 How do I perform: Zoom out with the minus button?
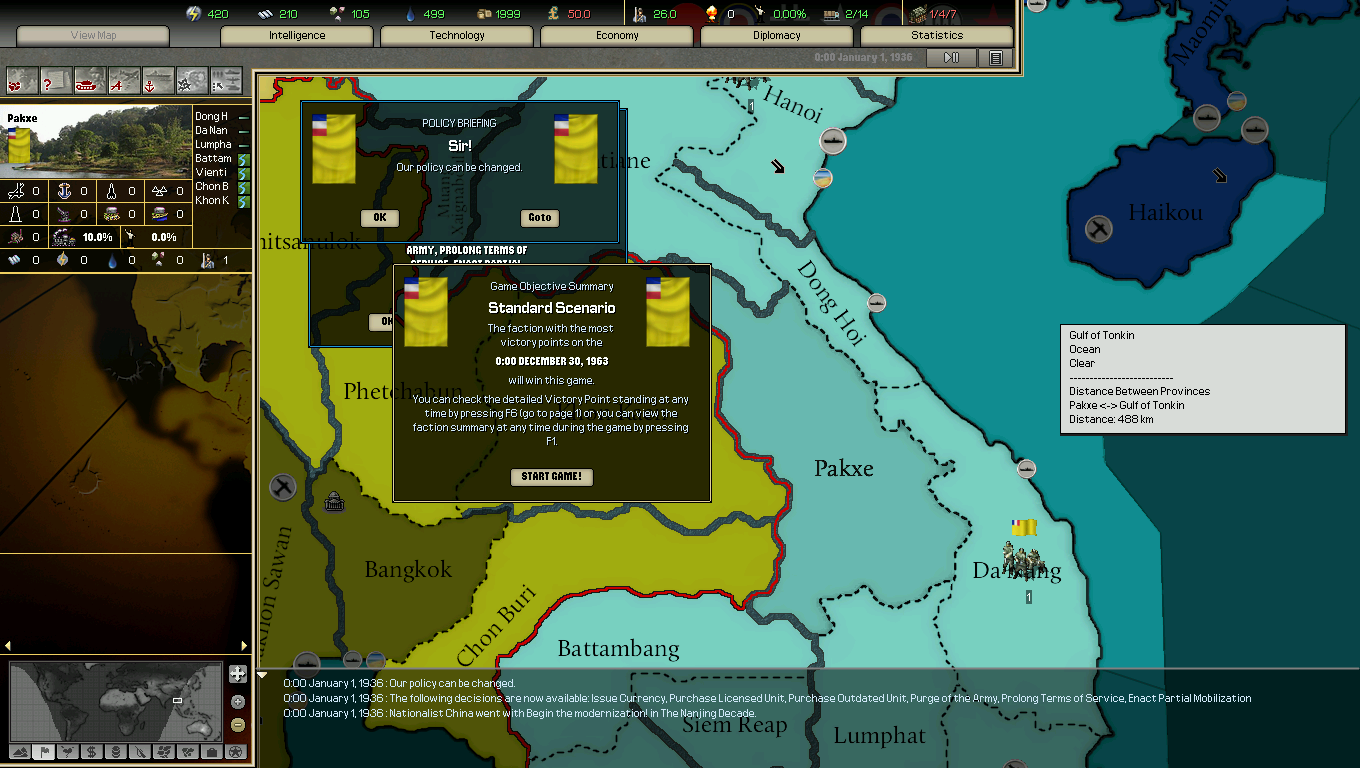(237, 725)
